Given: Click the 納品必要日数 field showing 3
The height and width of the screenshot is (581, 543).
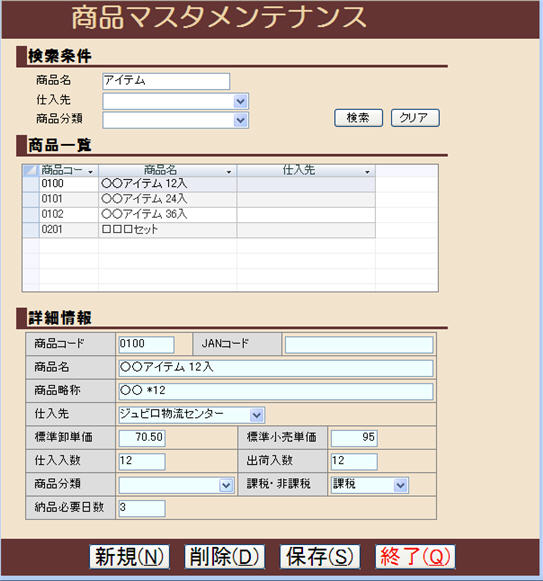Looking at the screenshot, I should pos(142,508).
